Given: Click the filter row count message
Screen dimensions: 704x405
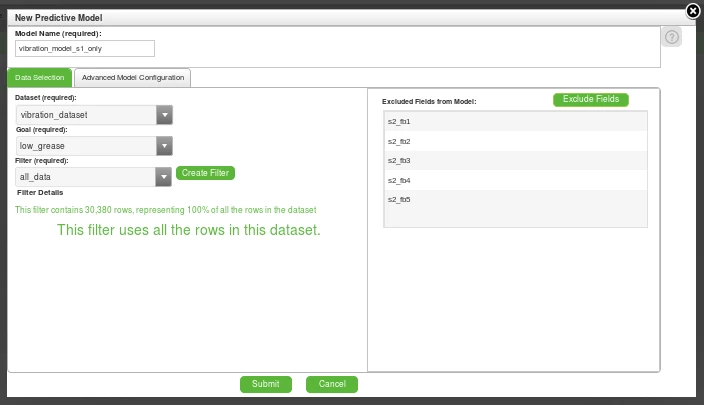Looking at the screenshot, I should [x=165, y=210].
